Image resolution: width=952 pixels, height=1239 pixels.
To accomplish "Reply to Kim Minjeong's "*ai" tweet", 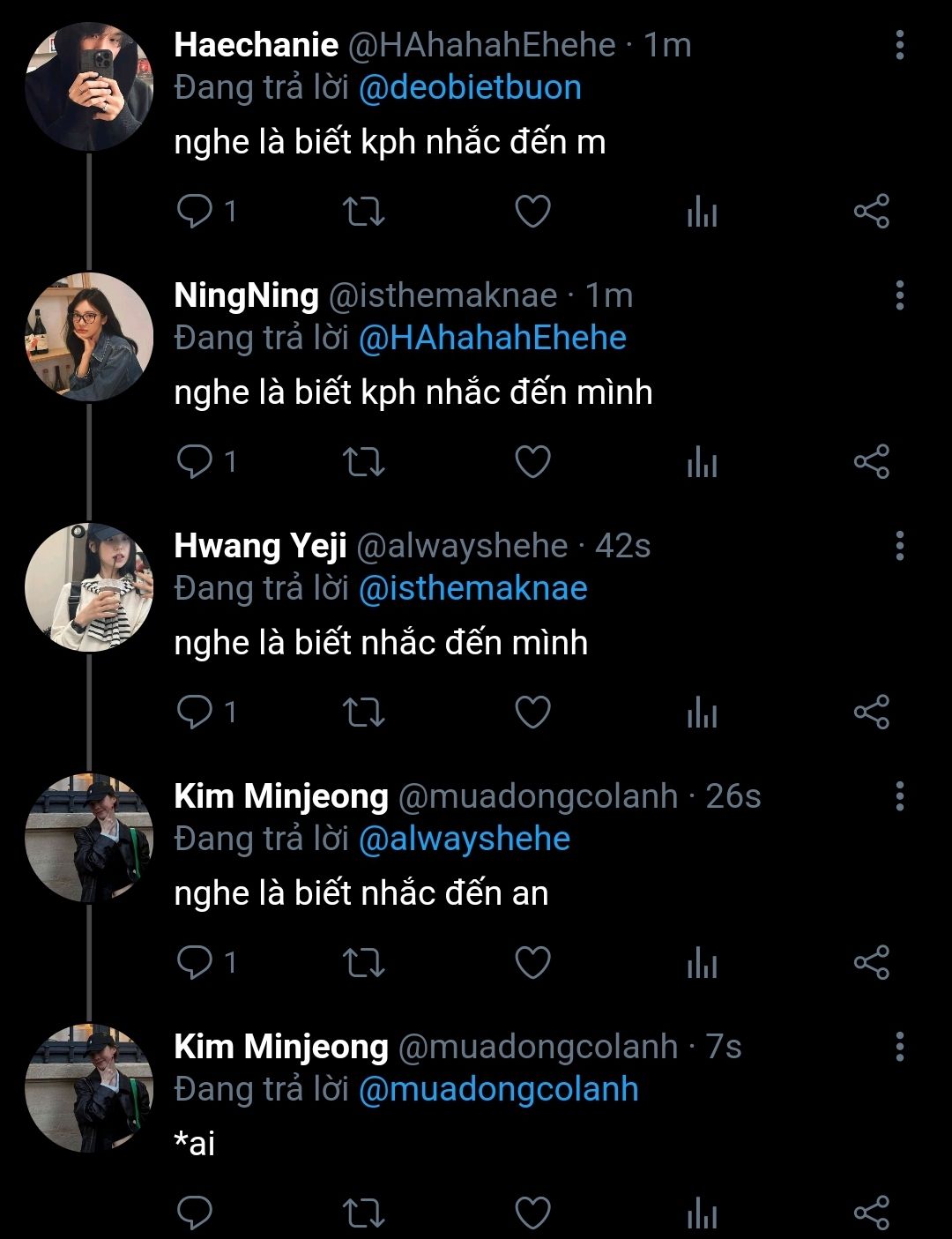I will click(196, 1213).
